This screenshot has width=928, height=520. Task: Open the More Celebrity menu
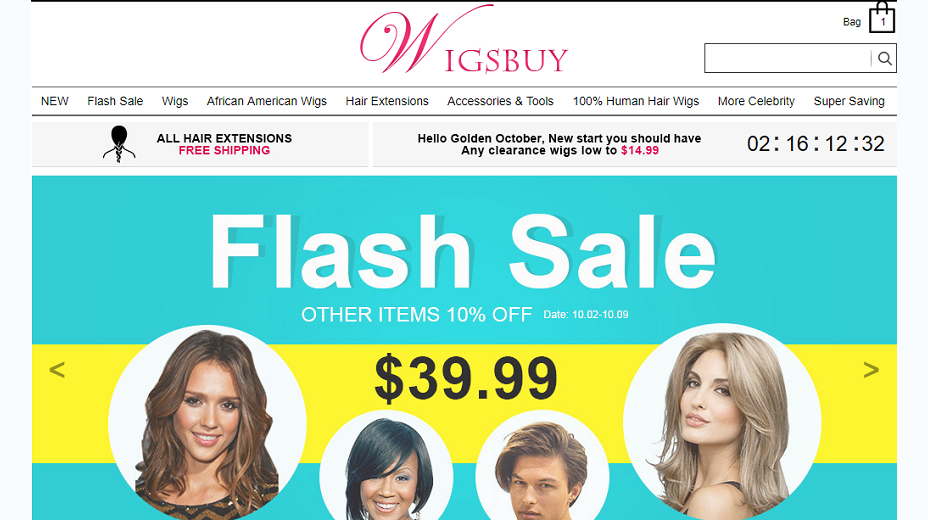point(756,101)
